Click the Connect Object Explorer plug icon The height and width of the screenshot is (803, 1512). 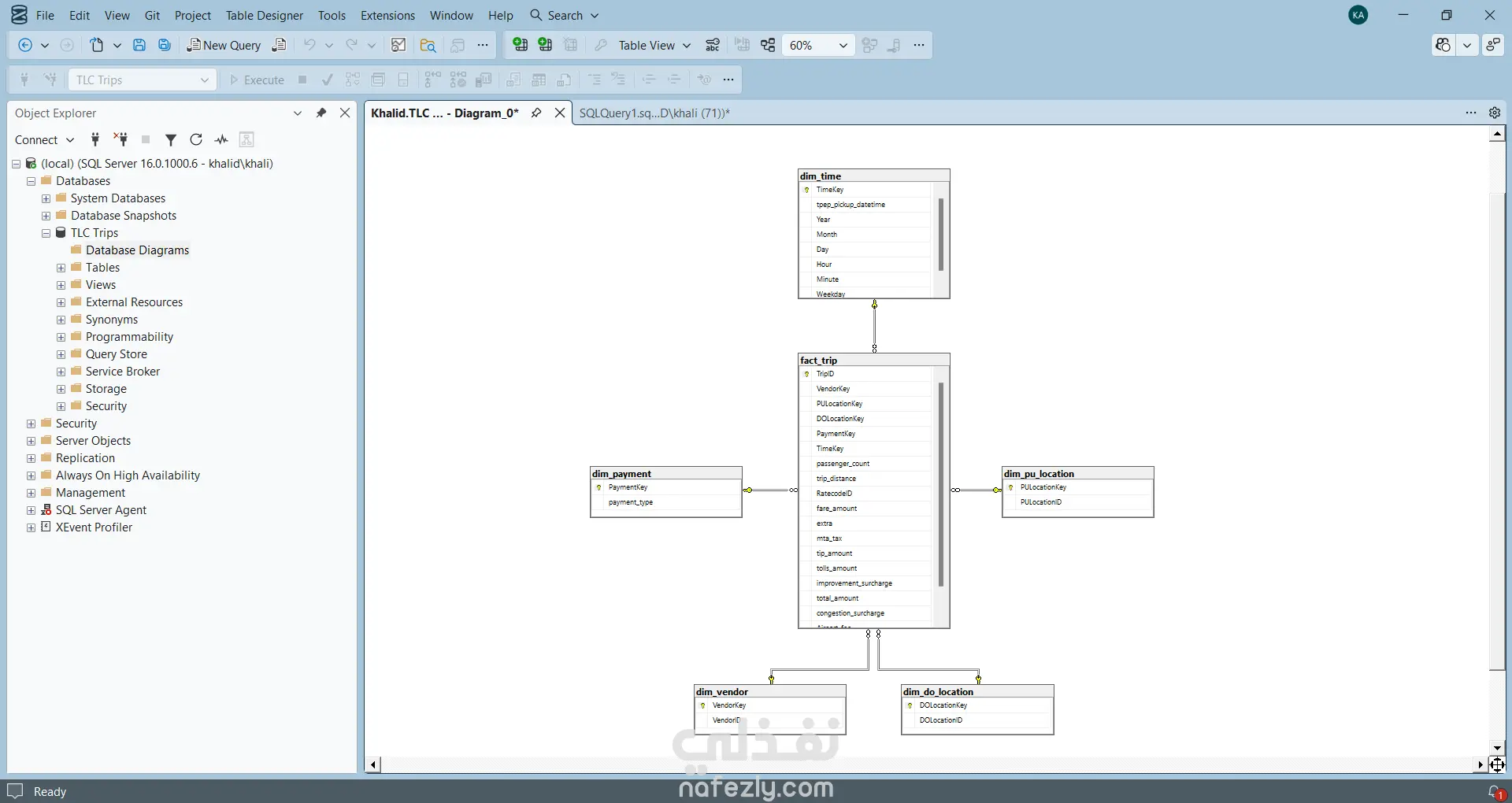tap(95, 140)
